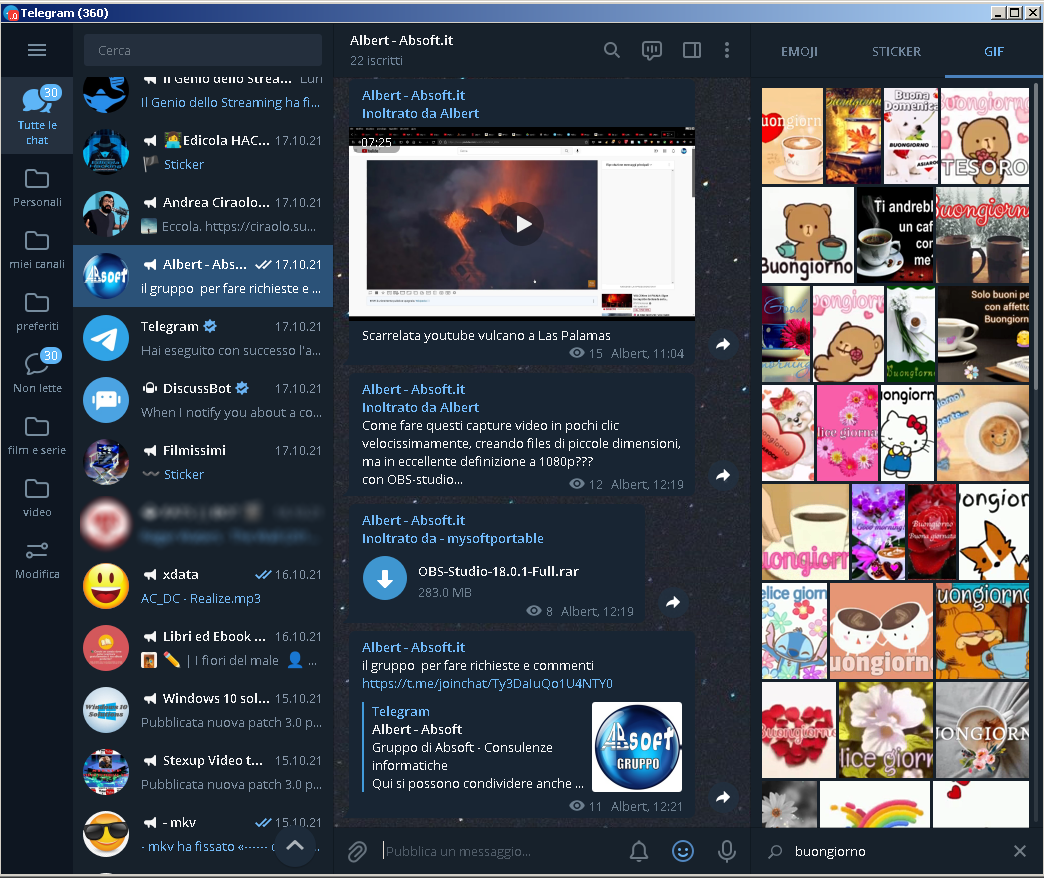Viewport: 1044px width, 878px height.
Task: Click the Albert - Absoft.it channel title header
Action: coord(401,41)
